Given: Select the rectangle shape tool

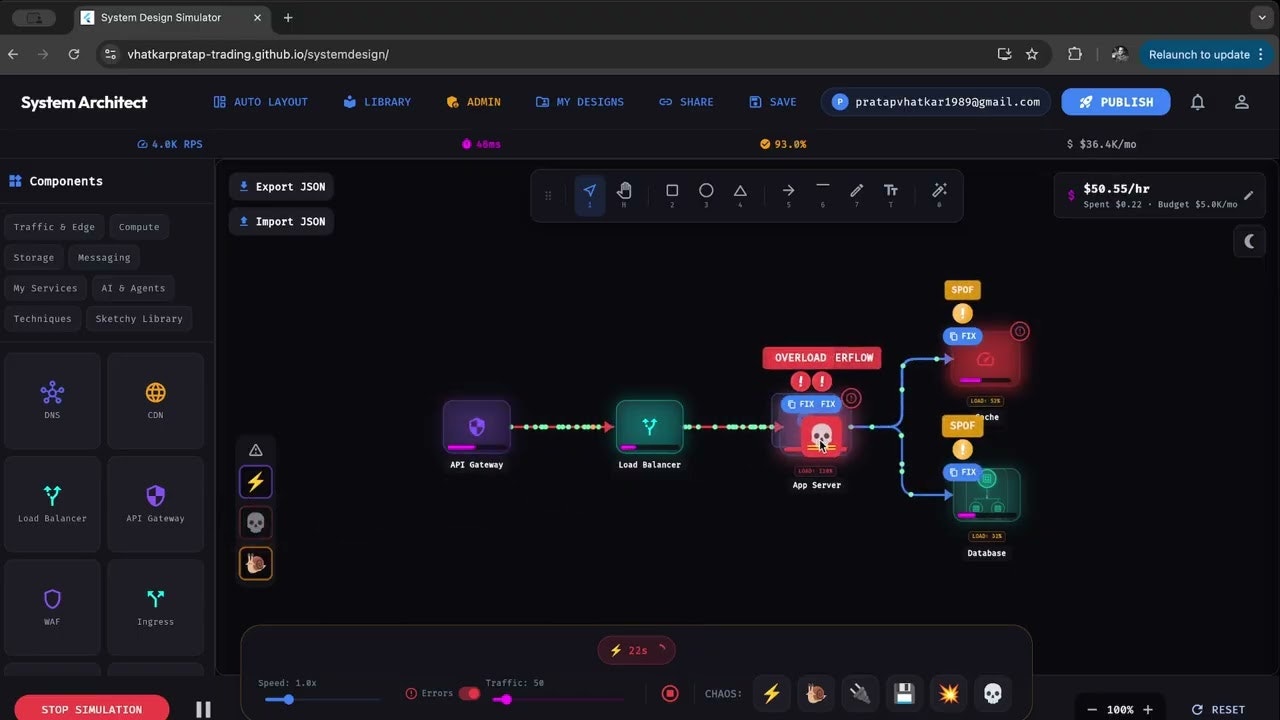Looking at the screenshot, I should pos(672,192).
